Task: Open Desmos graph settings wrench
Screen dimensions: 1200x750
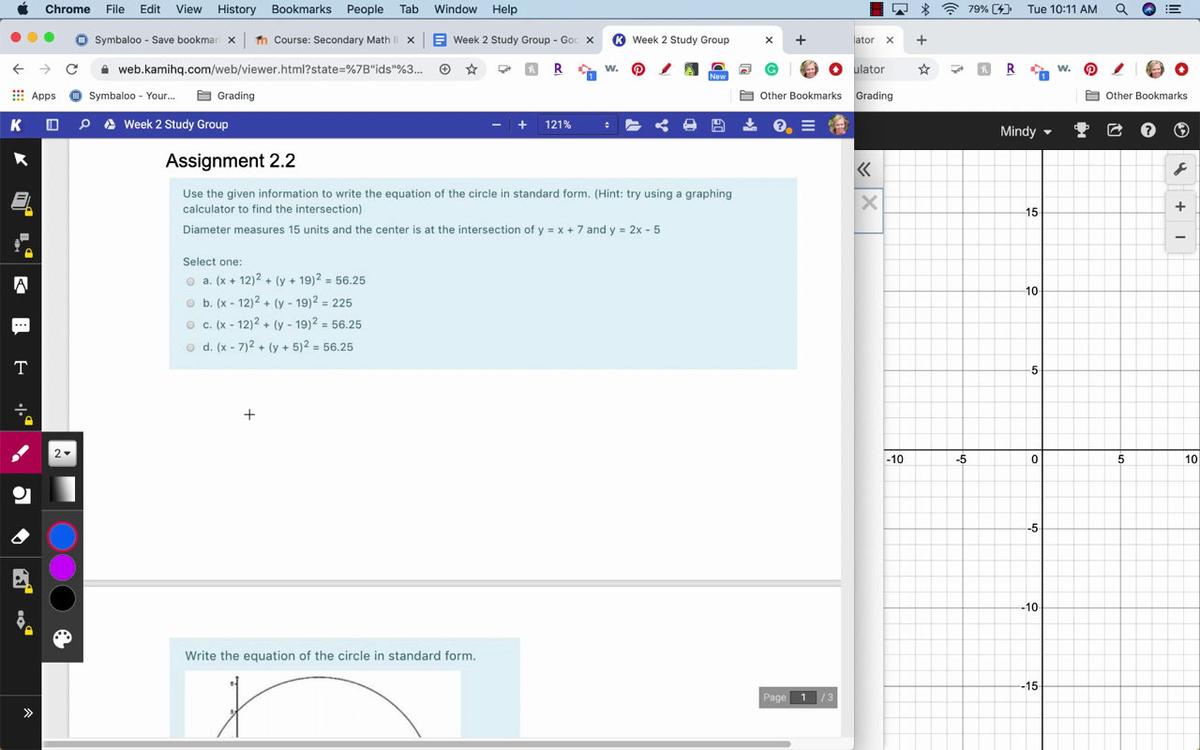Action: point(1179,170)
